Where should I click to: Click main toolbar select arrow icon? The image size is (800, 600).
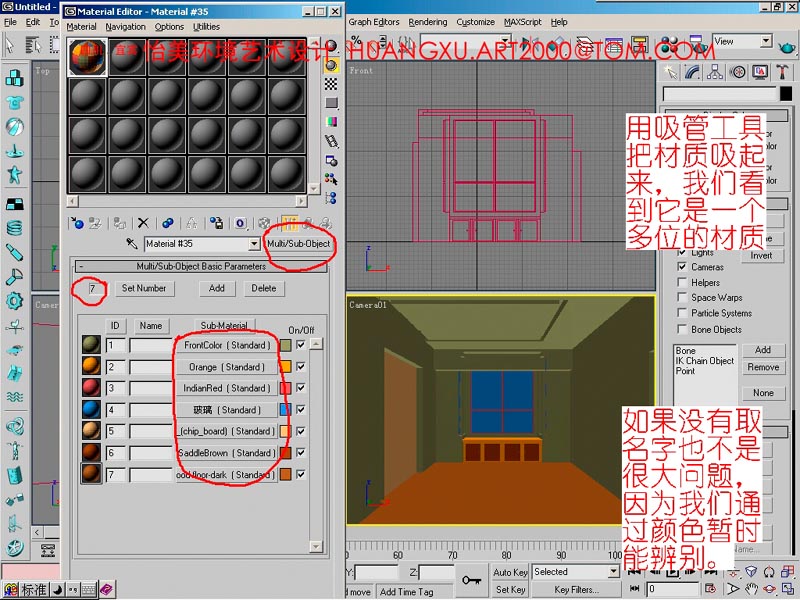click(x=9, y=44)
